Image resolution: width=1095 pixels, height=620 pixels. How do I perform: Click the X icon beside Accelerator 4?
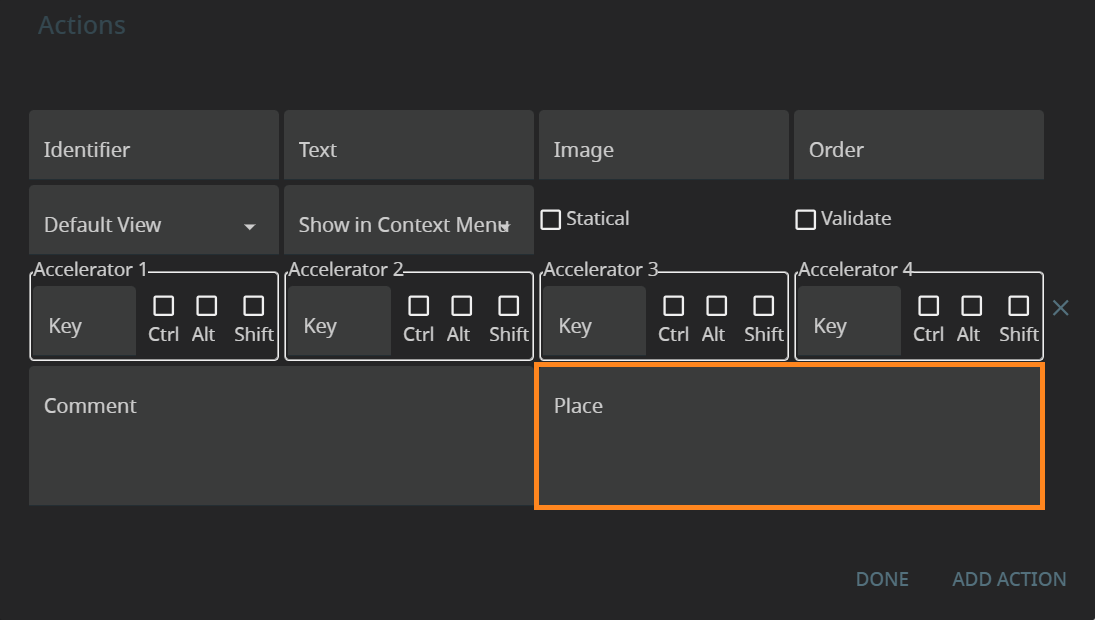tap(1061, 308)
